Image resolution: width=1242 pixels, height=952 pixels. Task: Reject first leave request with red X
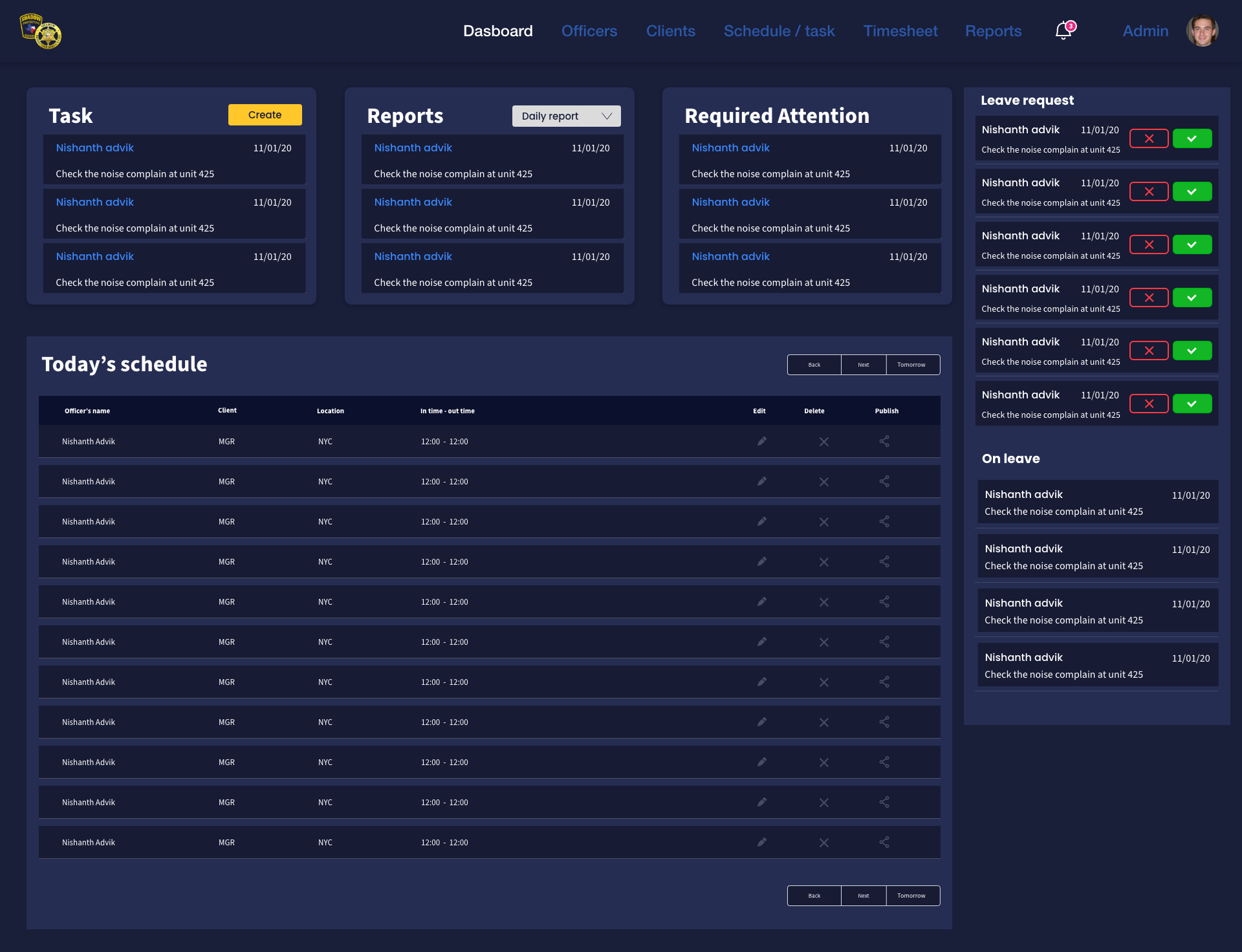tap(1149, 138)
